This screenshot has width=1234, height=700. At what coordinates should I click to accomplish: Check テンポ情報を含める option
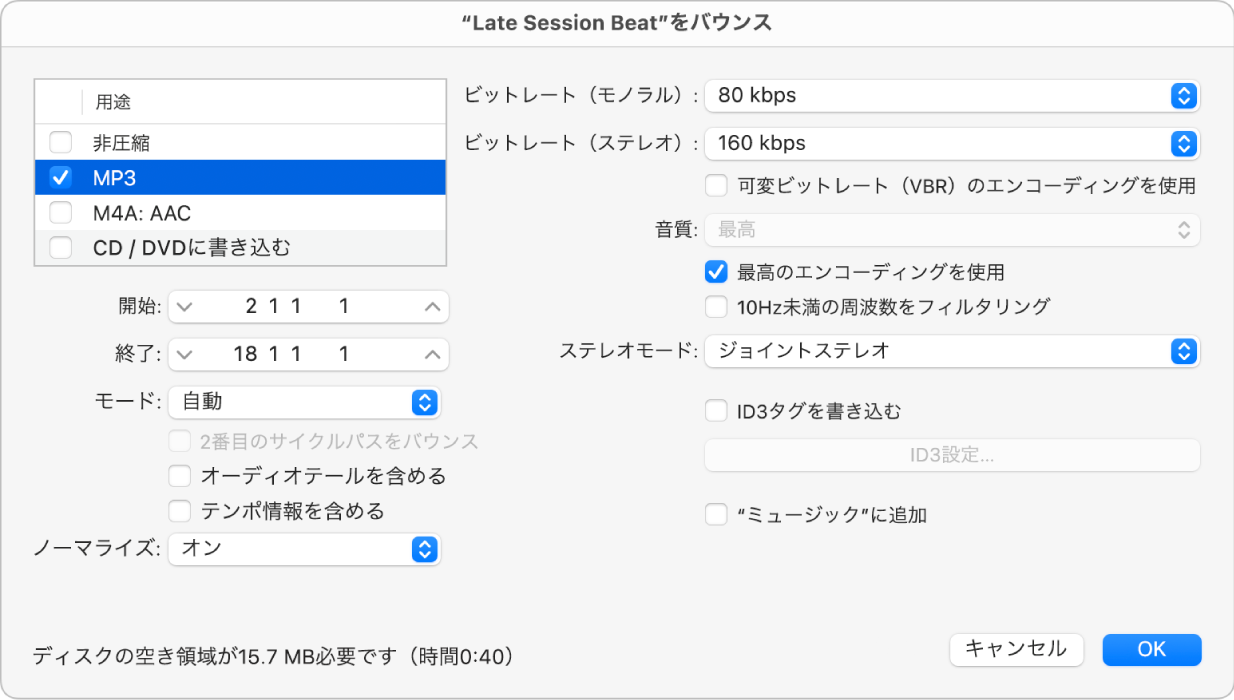coord(180,511)
